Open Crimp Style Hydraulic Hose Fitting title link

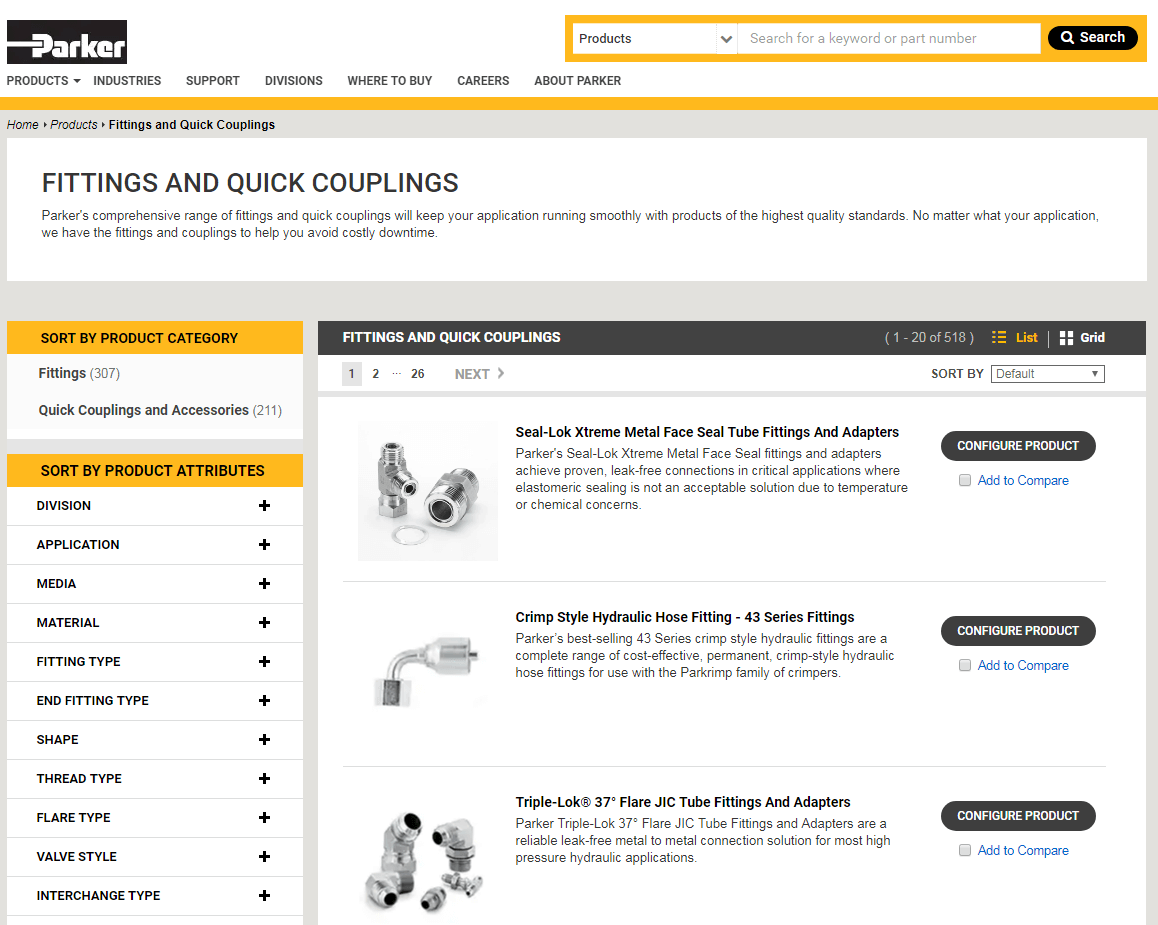pos(685,617)
